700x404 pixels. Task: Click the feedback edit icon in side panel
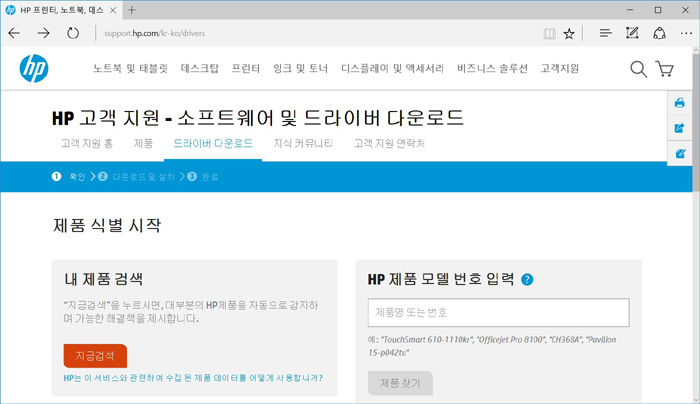pos(679,154)
